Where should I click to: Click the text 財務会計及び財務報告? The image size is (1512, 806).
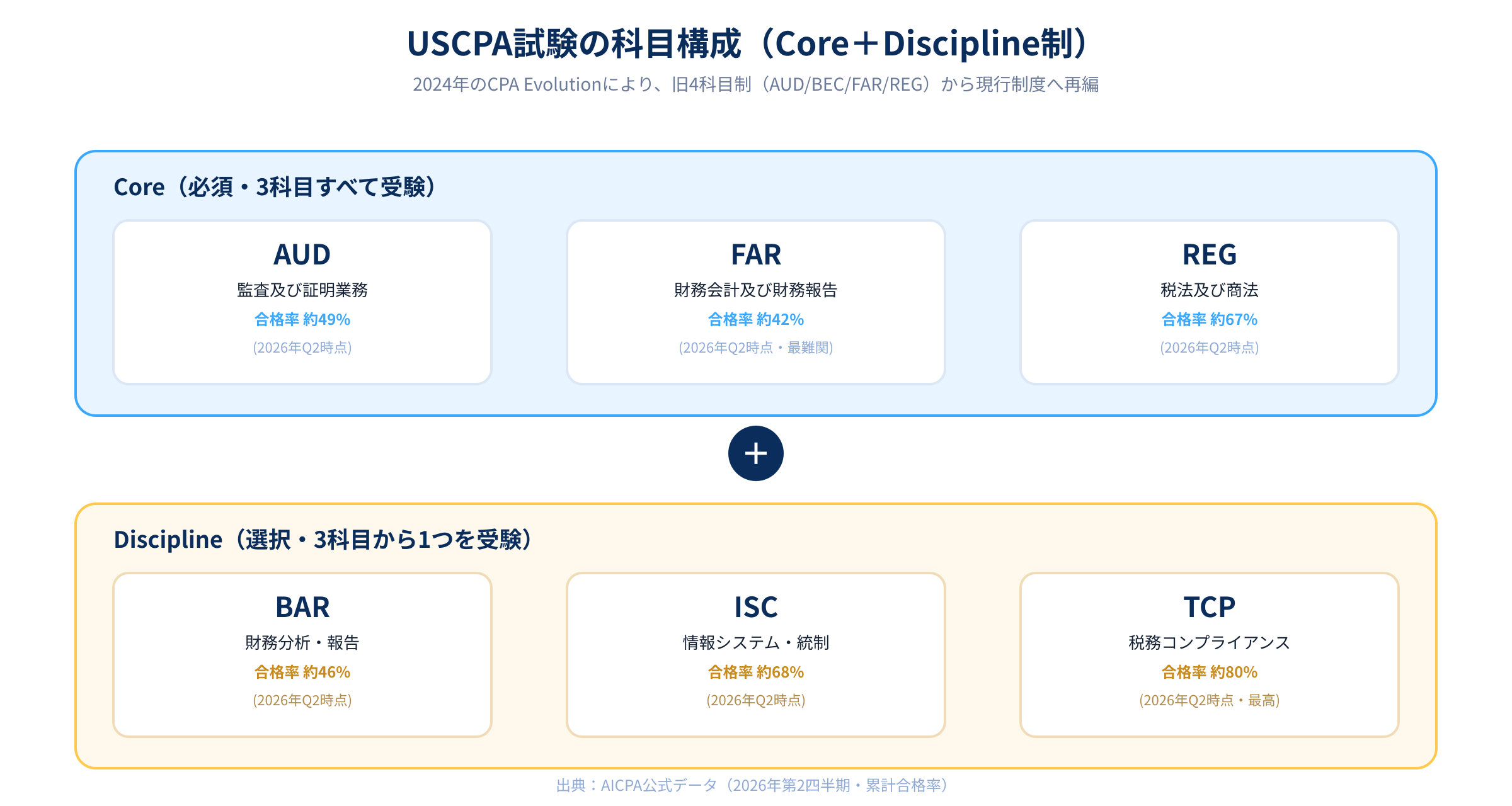(756, 290)
